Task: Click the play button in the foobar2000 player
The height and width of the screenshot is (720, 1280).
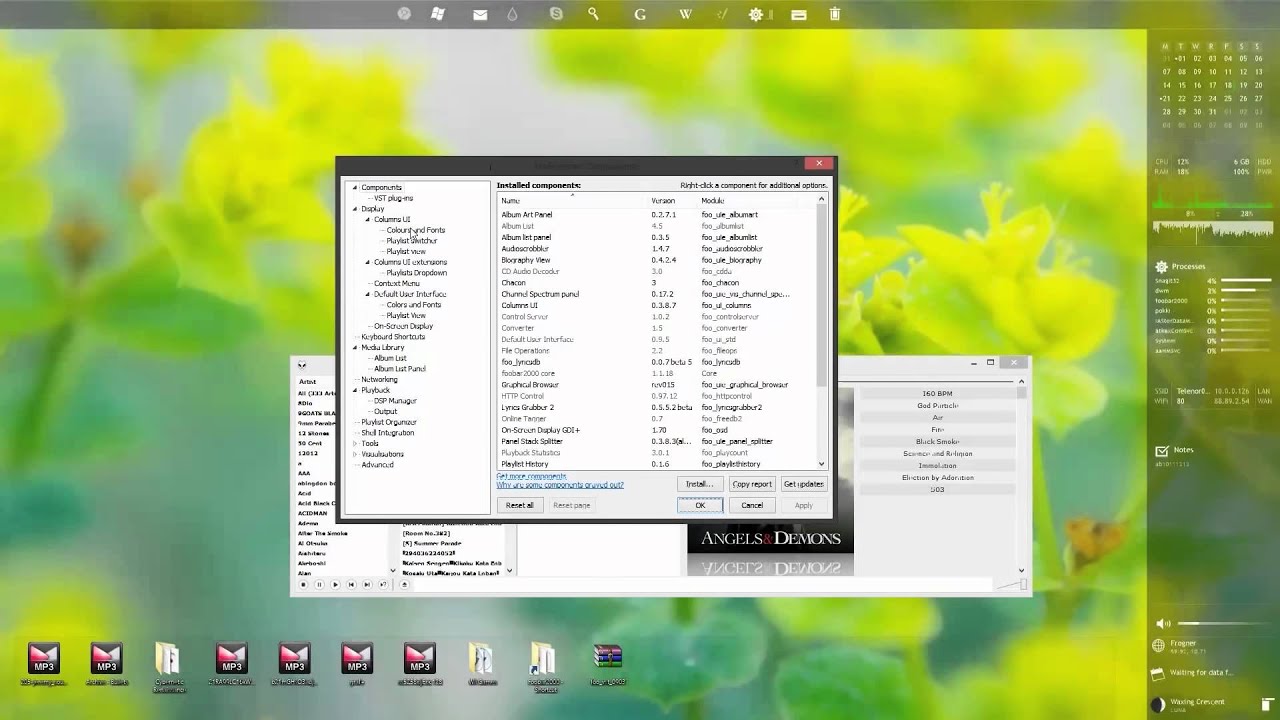Action: click(x=335, y=584)
